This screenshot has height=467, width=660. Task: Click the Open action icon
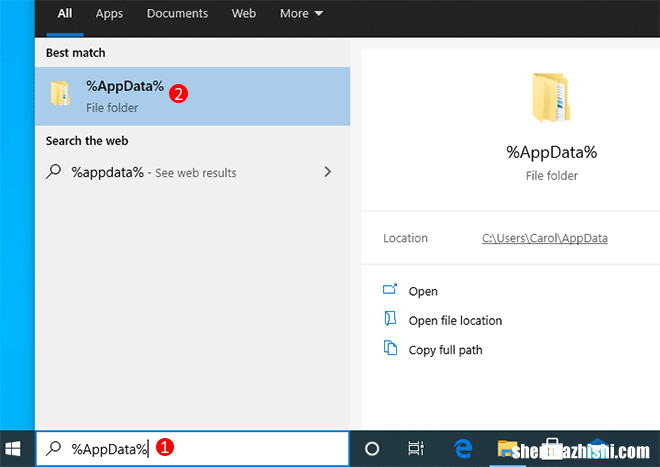coord(390,289)
